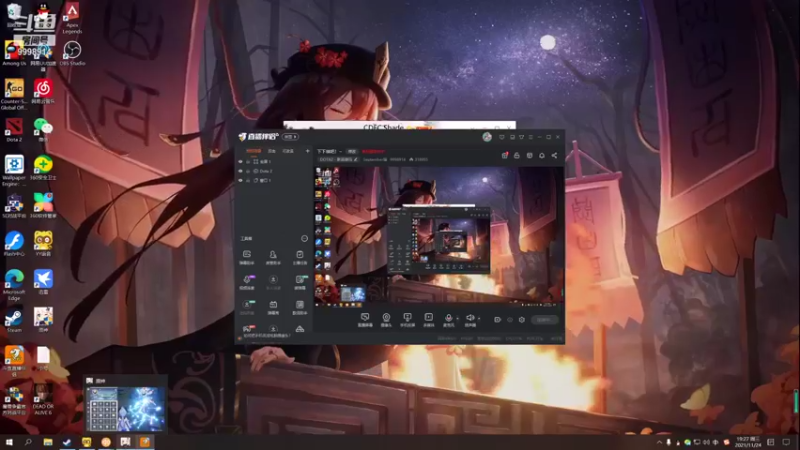Click the calendar icon beside the bell
Image resolution: width=800 pixels, height=450 pixels.
(530, 156)
